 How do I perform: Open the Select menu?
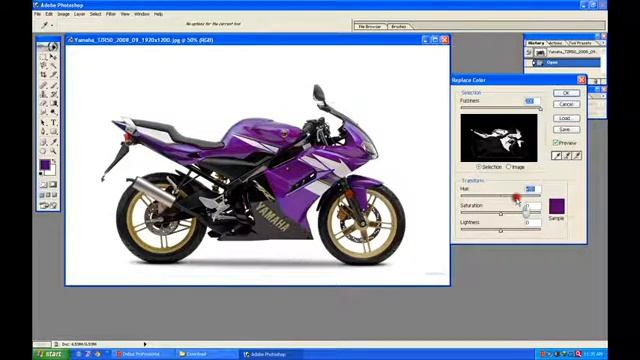(x=96, y=14)
